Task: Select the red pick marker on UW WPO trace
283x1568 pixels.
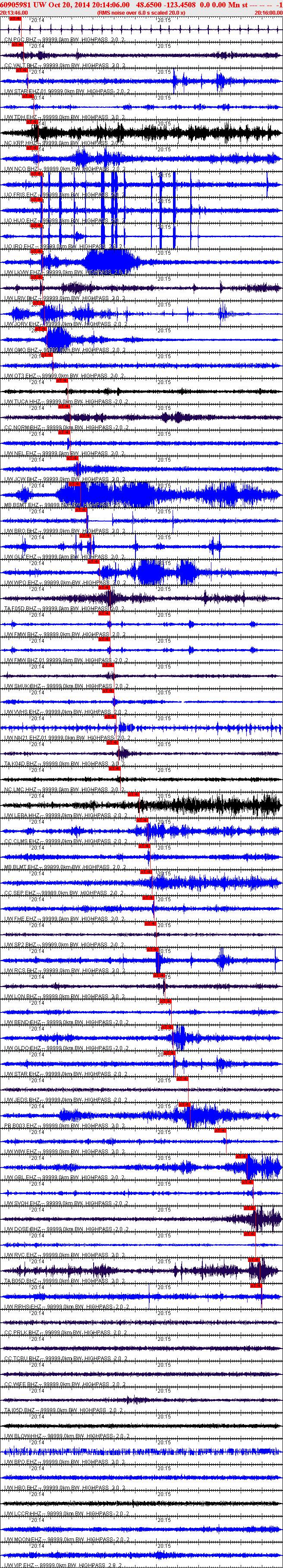Action: 93,562
